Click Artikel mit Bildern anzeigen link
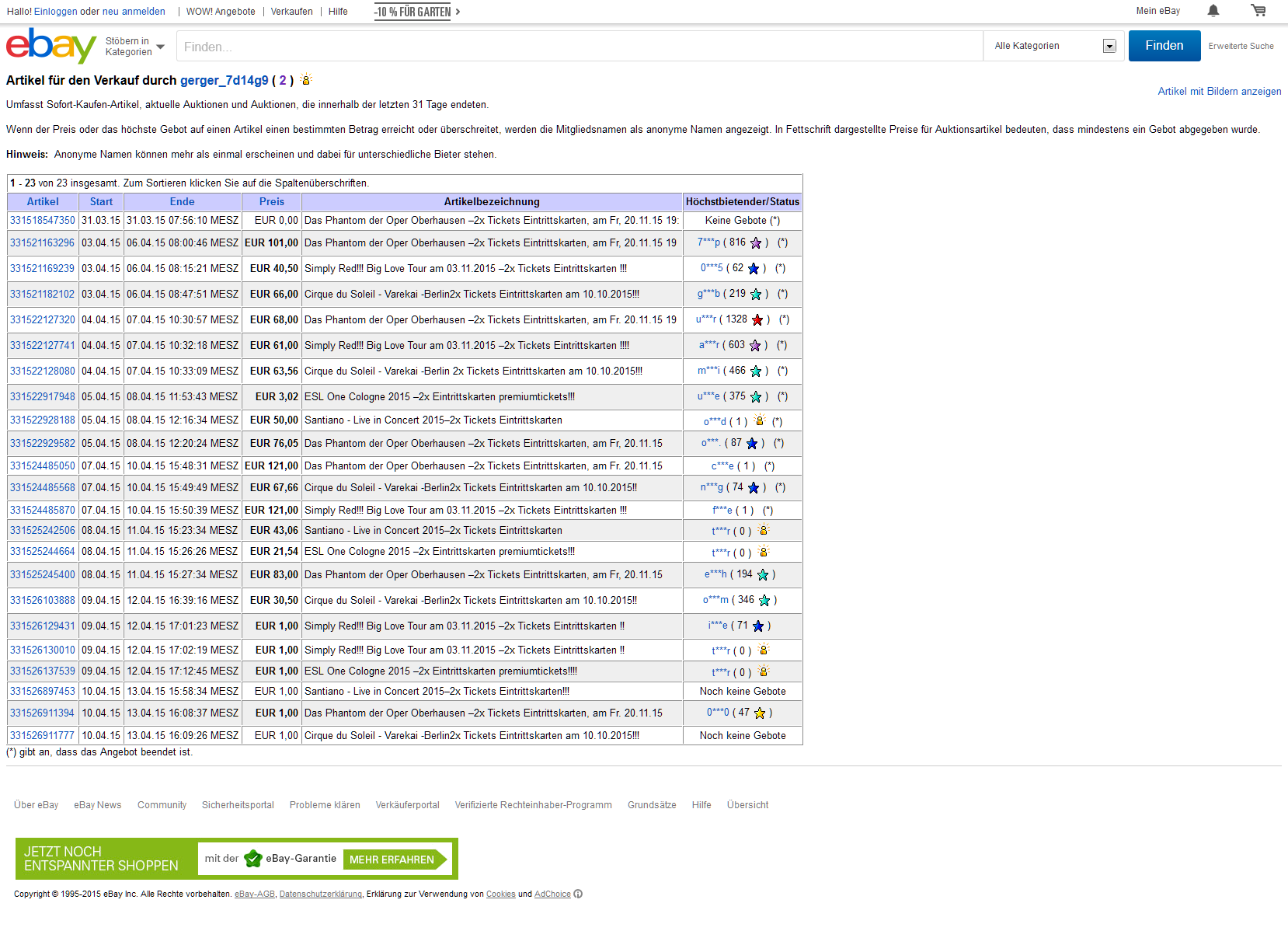 (1220, 91)
